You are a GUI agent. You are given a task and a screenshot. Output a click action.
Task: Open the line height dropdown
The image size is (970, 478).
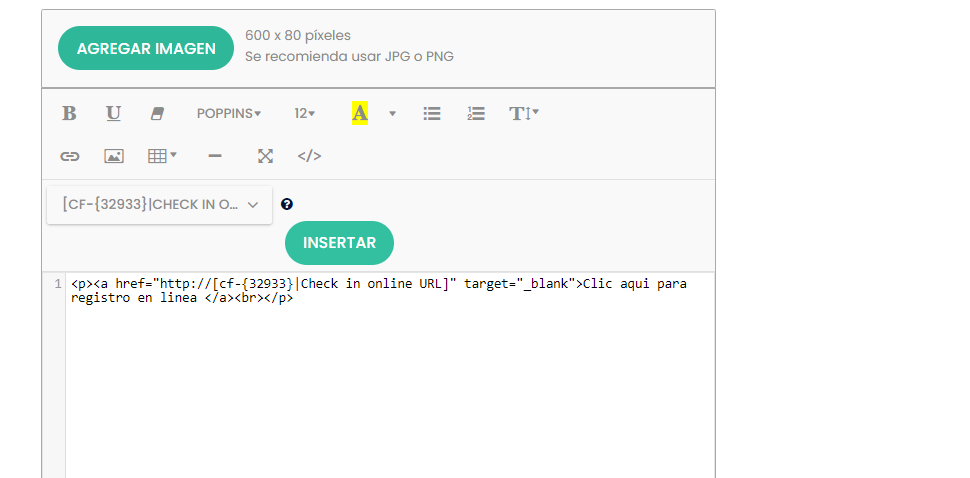[x=524, y=114]
